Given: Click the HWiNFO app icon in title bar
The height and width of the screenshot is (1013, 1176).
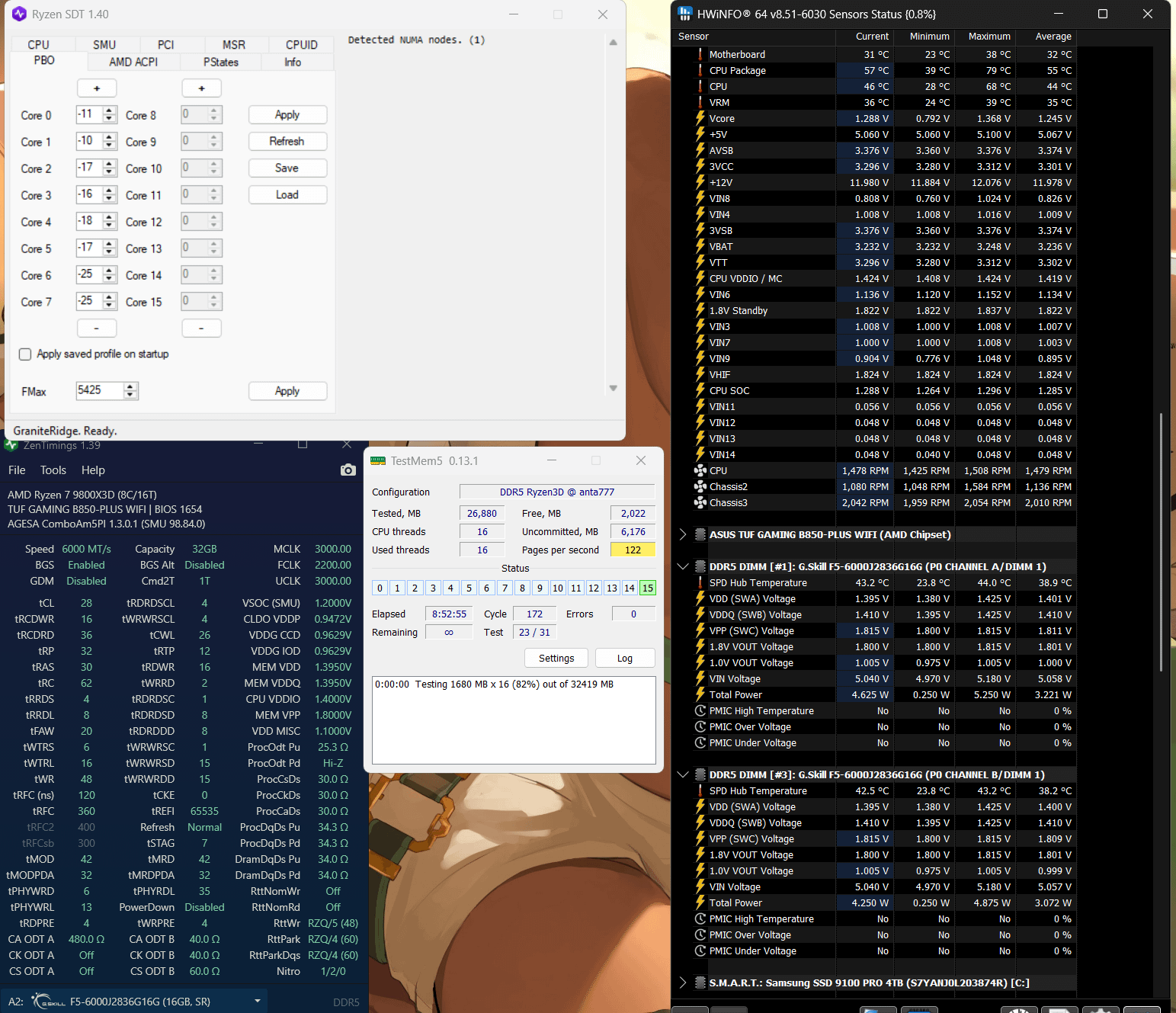Looking at the screenshot, I should coord(685,14).
